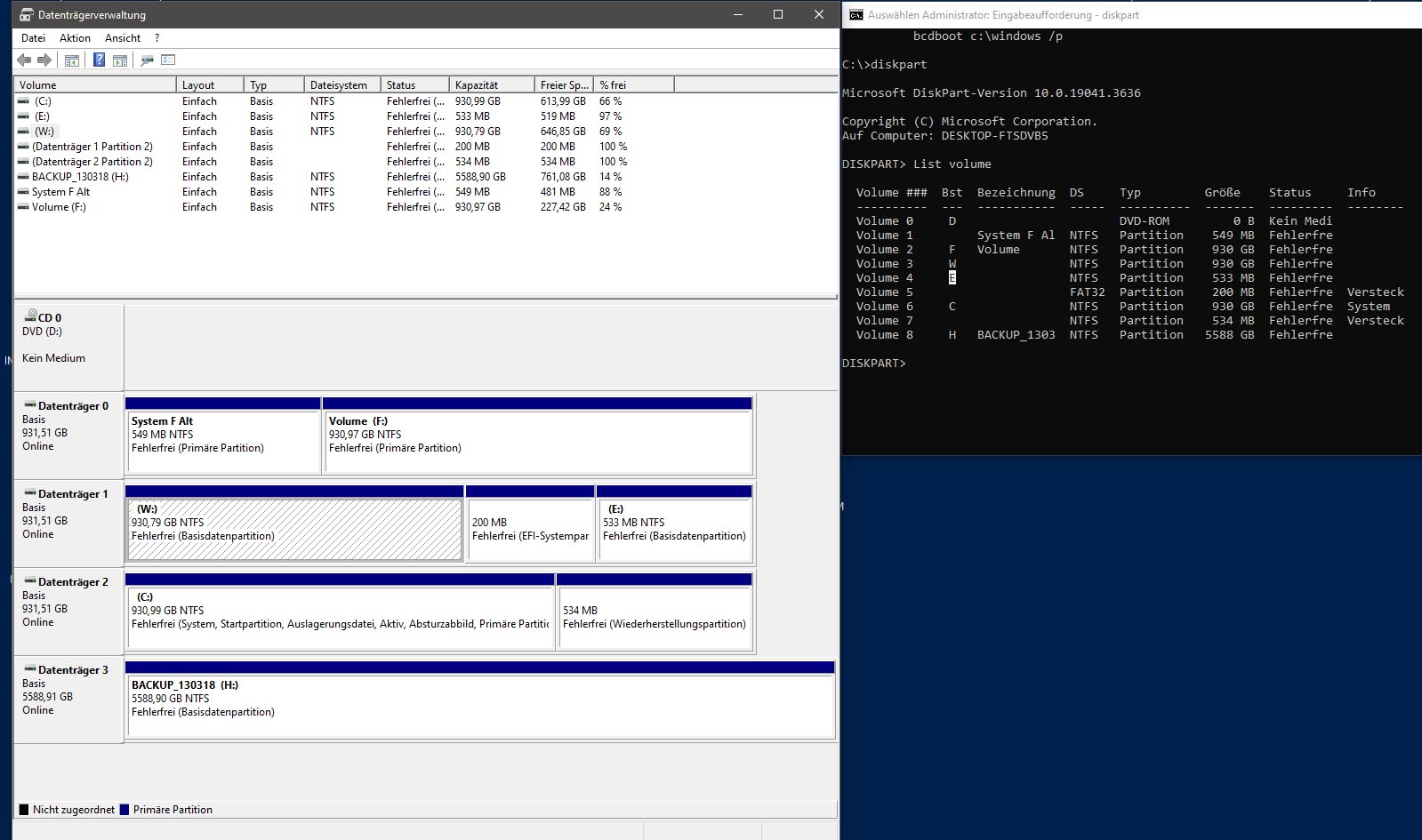This screenshot has width=1422, height=840.
Task: Click the highlighted E letter in Volume 4 row
Action: [x=952, y=278]
